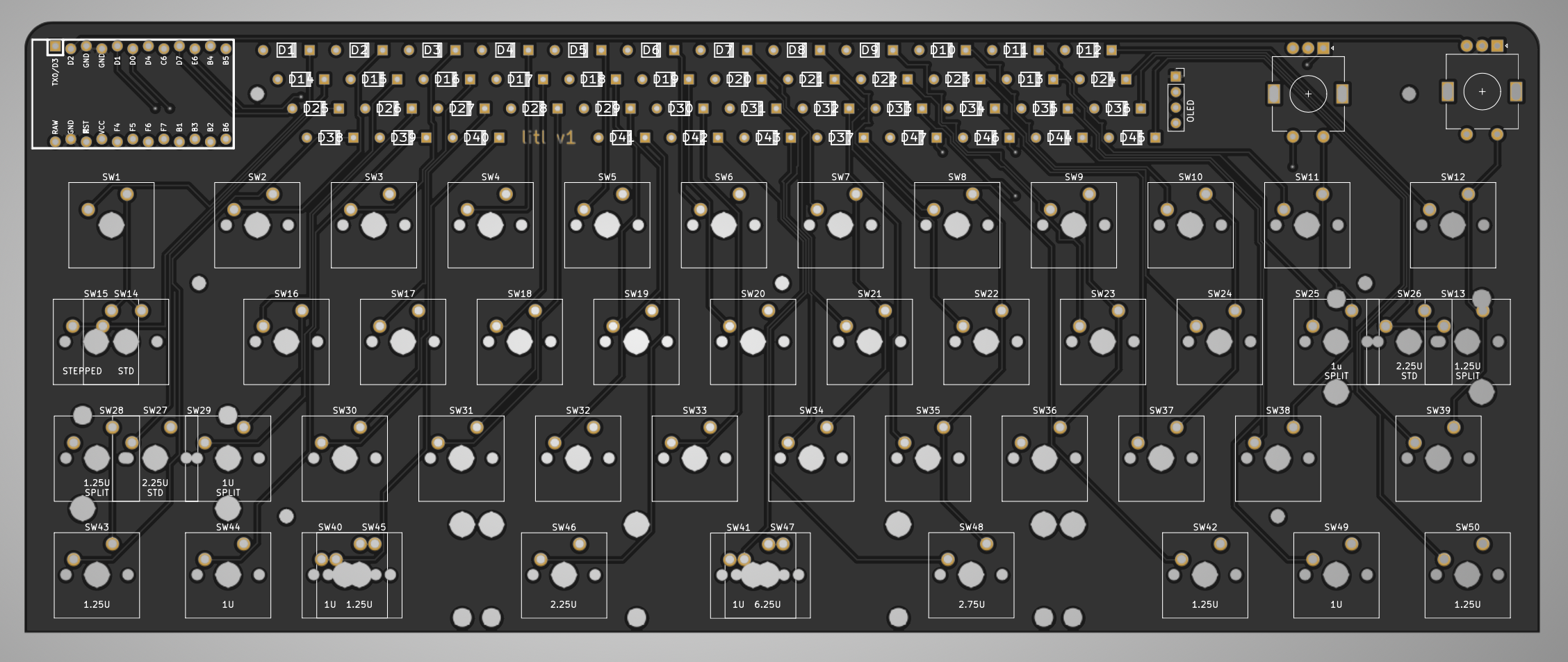The image size is (1568, 662).
Task: Select the D20 diode label
Action: pos(738,79)
